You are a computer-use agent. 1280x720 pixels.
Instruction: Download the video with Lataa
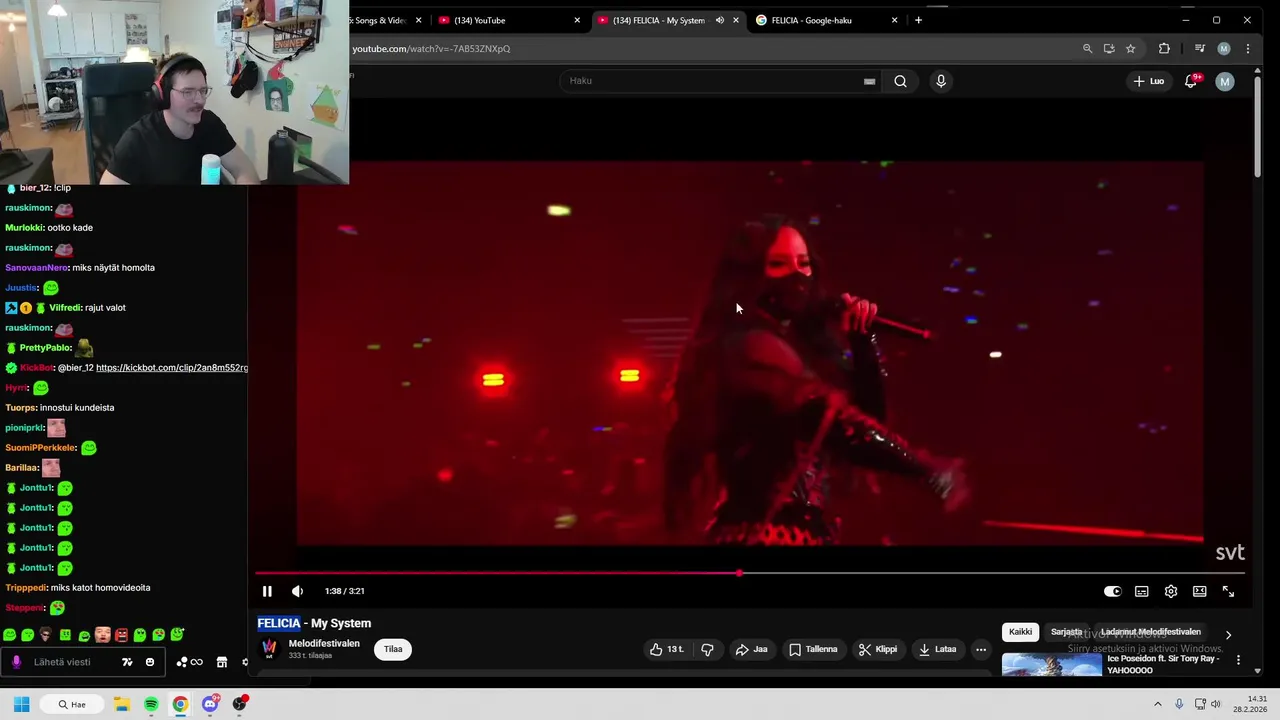(937, 649)
